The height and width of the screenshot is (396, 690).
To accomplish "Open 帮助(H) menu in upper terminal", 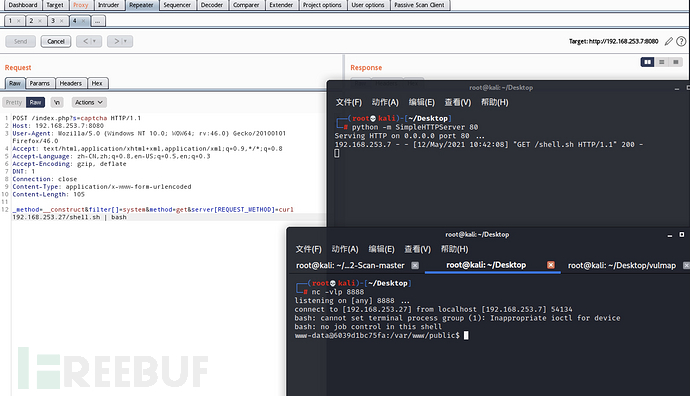I will click(x=495, y=102).
